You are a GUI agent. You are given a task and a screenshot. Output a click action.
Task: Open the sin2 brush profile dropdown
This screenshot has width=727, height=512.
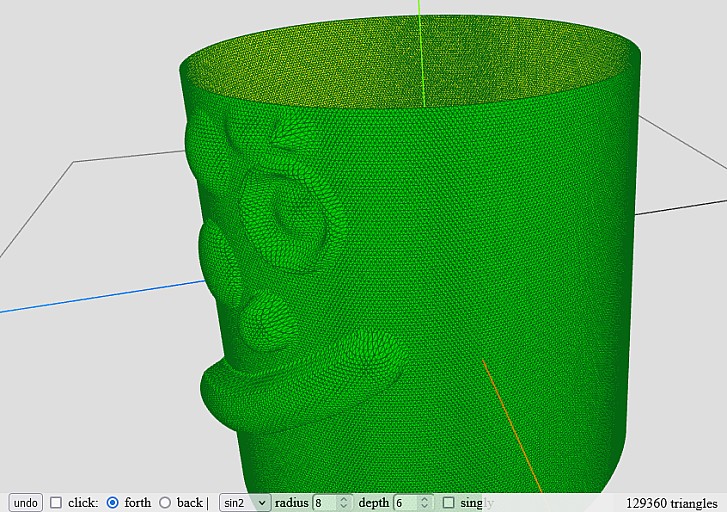pos(245,502)
